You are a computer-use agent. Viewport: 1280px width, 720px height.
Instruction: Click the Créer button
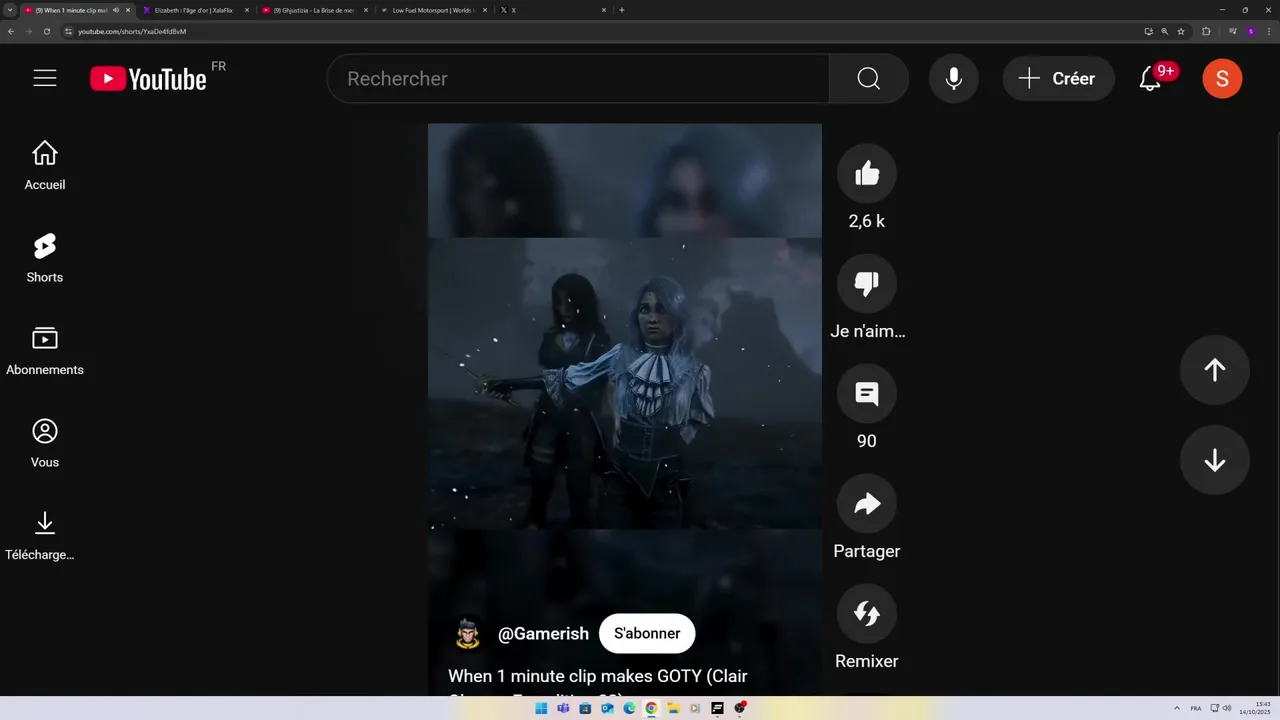tap(1058, 79)
